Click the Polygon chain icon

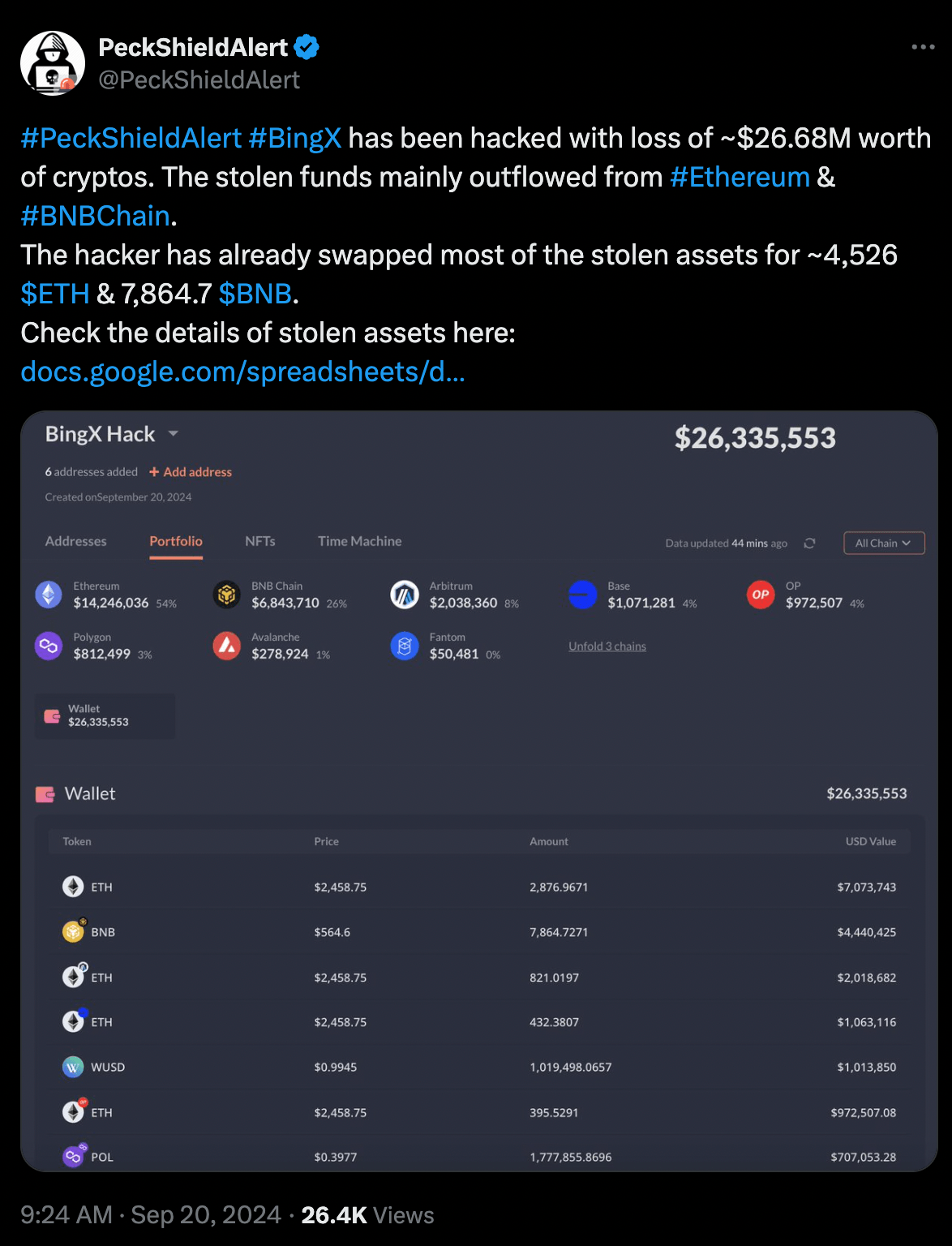(x=49, y=646)
